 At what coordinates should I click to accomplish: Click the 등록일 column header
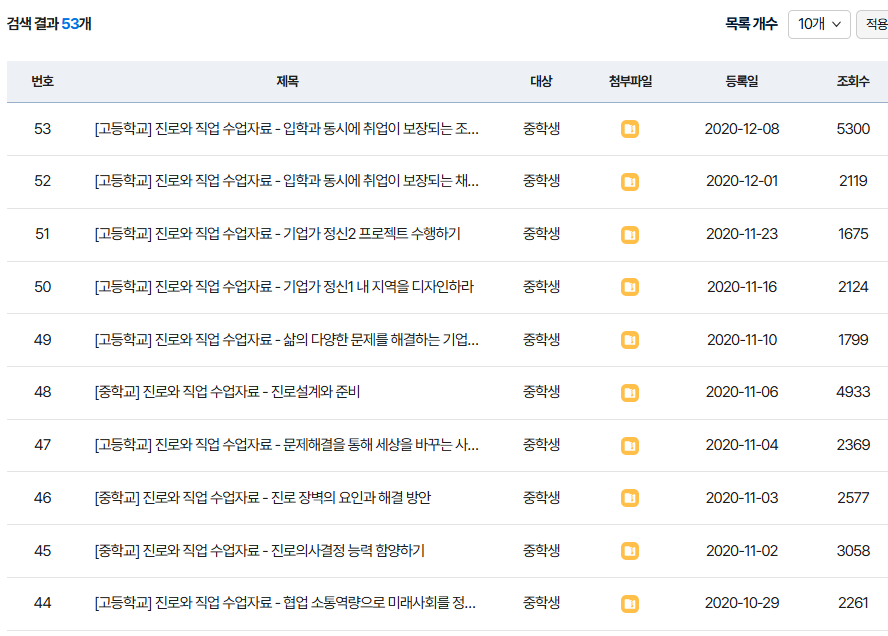coord(742,81)
